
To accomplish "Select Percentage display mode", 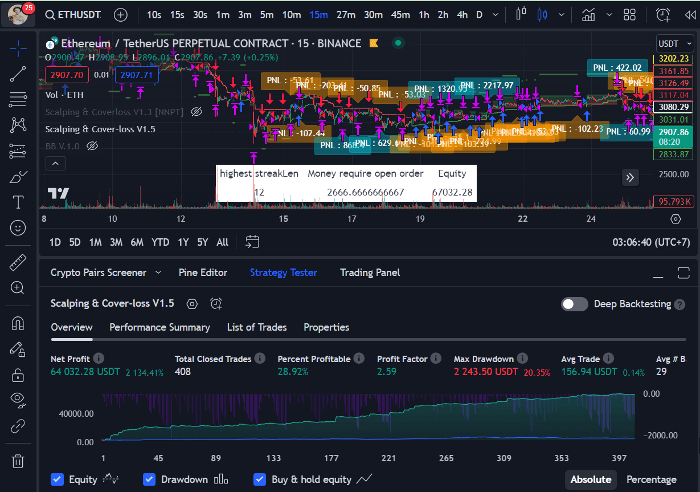I will tap(651, 479).
